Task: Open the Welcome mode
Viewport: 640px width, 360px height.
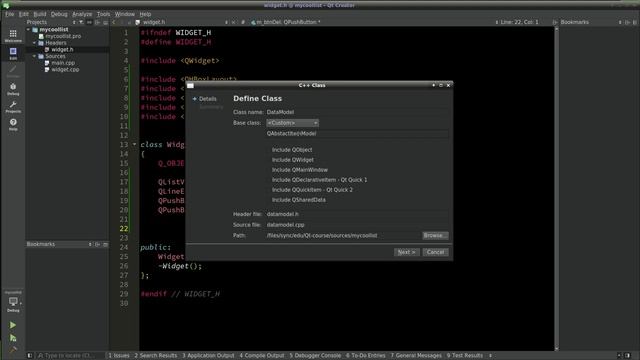Action: pyautogui.click(x=13, y=36)
